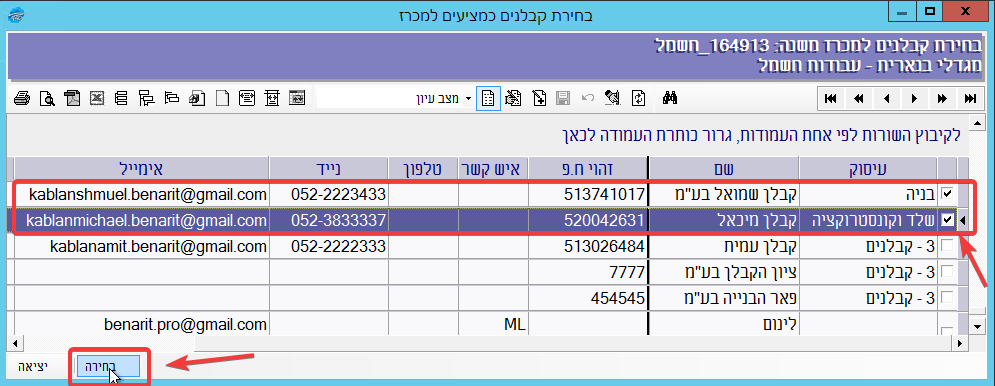Click the binoculars search icon

(x=671, y=98)
